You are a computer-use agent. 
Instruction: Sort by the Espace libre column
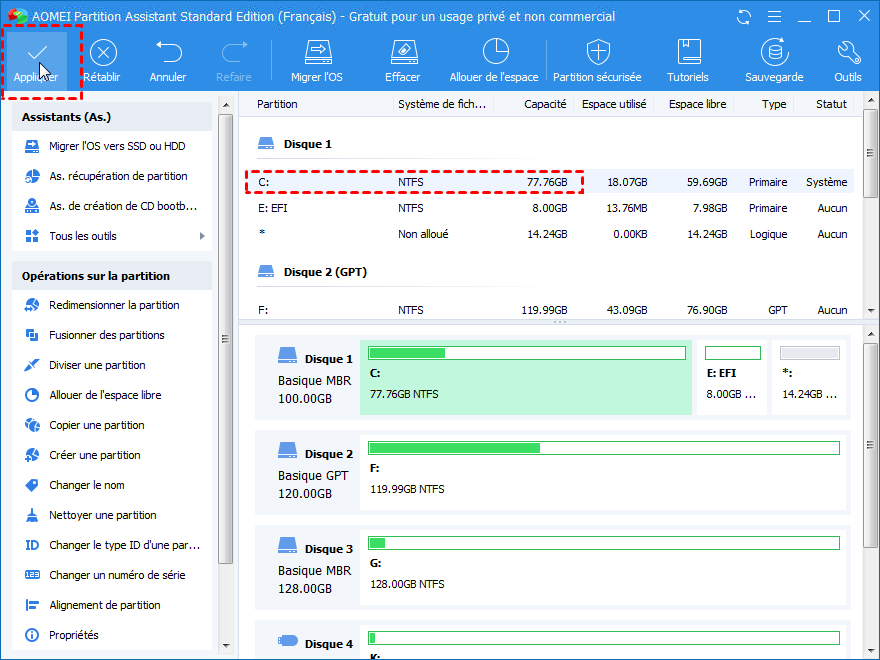698,104
